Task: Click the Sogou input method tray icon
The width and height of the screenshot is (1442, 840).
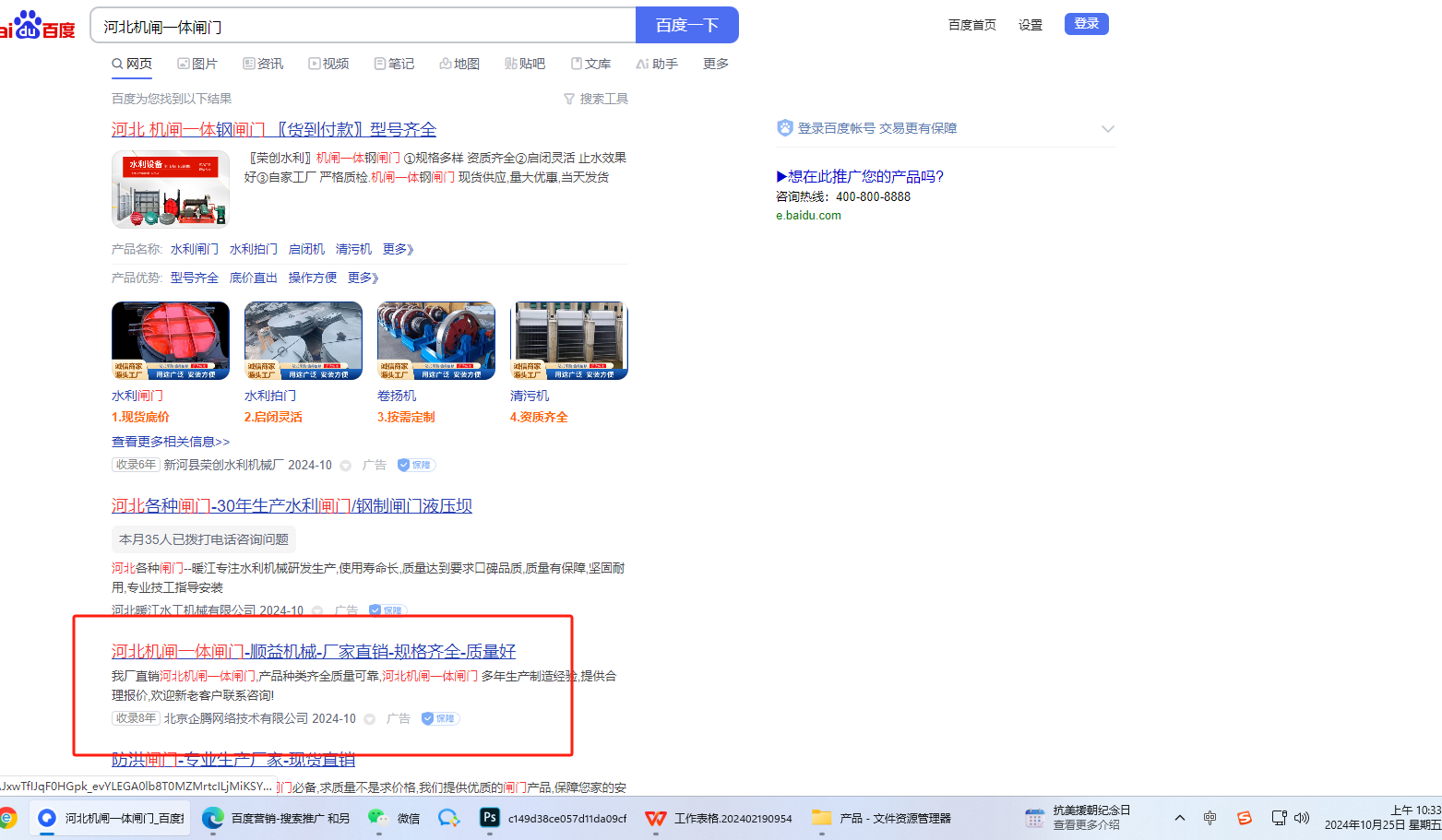Action: (x=1244, y=818)
